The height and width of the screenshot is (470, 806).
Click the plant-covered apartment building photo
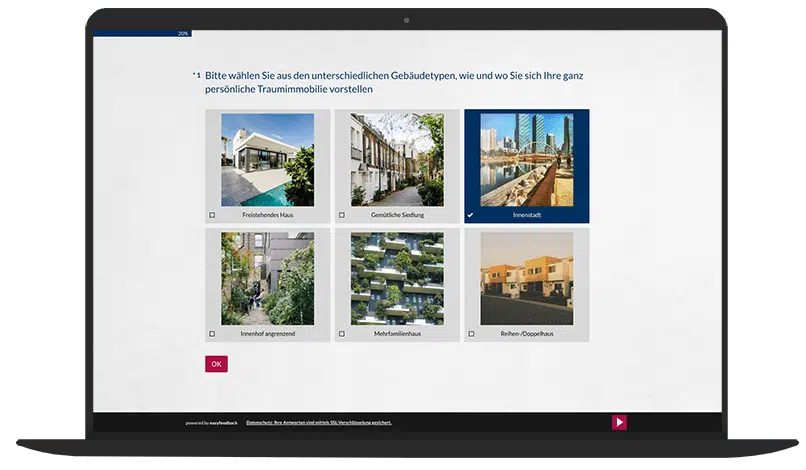(397, 278)
